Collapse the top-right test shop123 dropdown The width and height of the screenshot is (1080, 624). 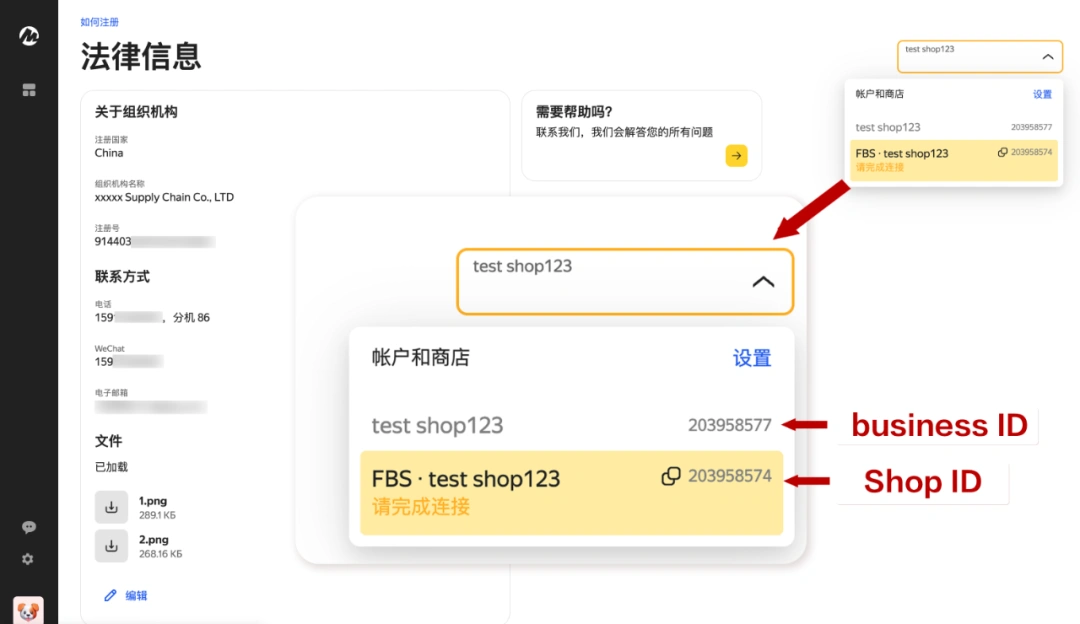click(1049, 56)
